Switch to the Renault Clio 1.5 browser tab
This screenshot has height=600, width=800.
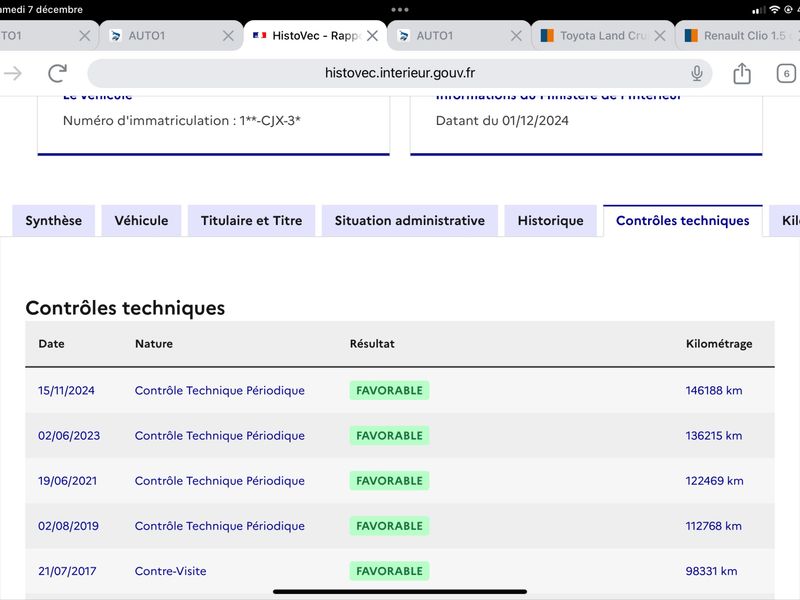[738, 36]
